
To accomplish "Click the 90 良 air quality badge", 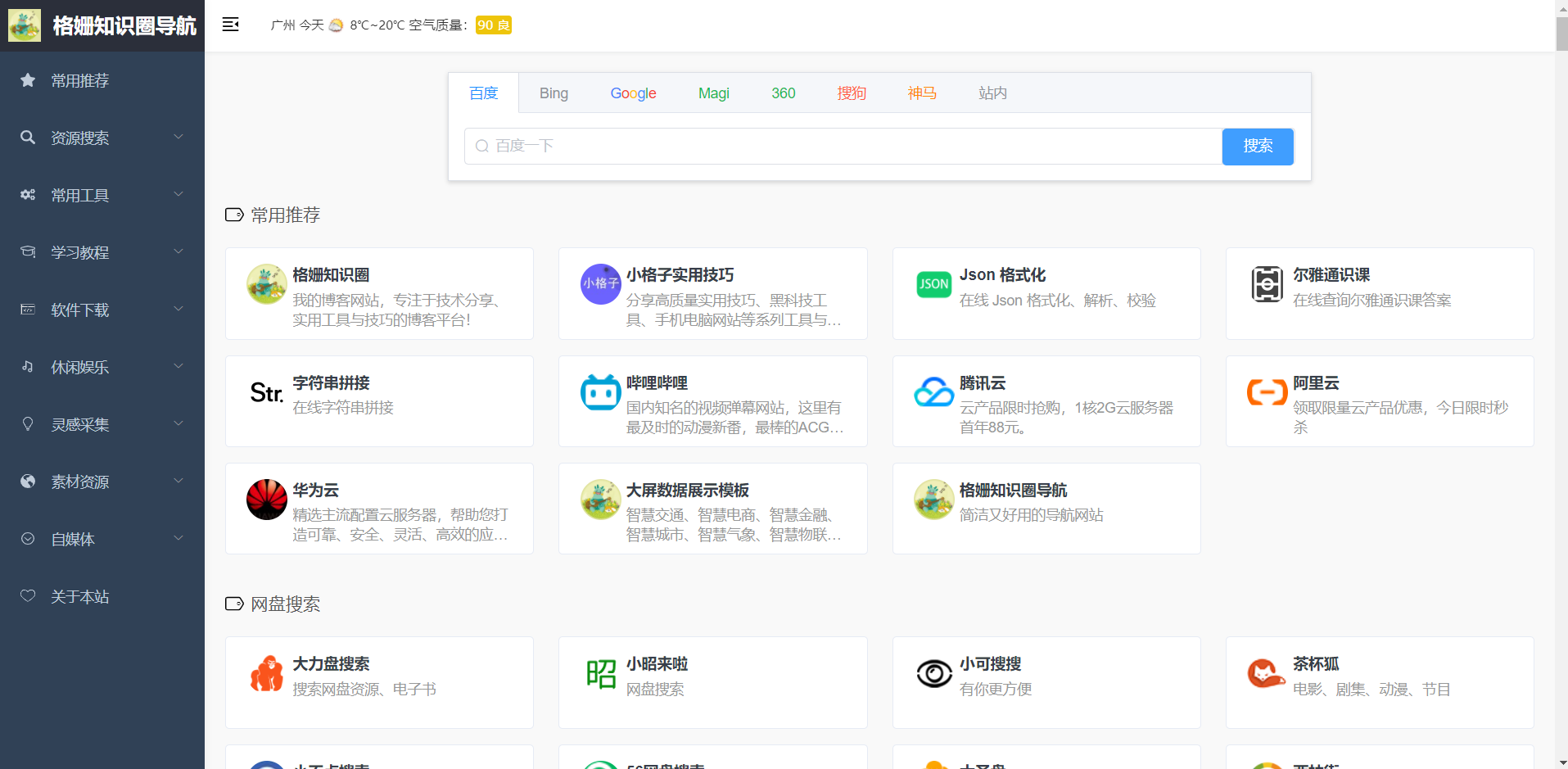I will (x=494, y=25).
